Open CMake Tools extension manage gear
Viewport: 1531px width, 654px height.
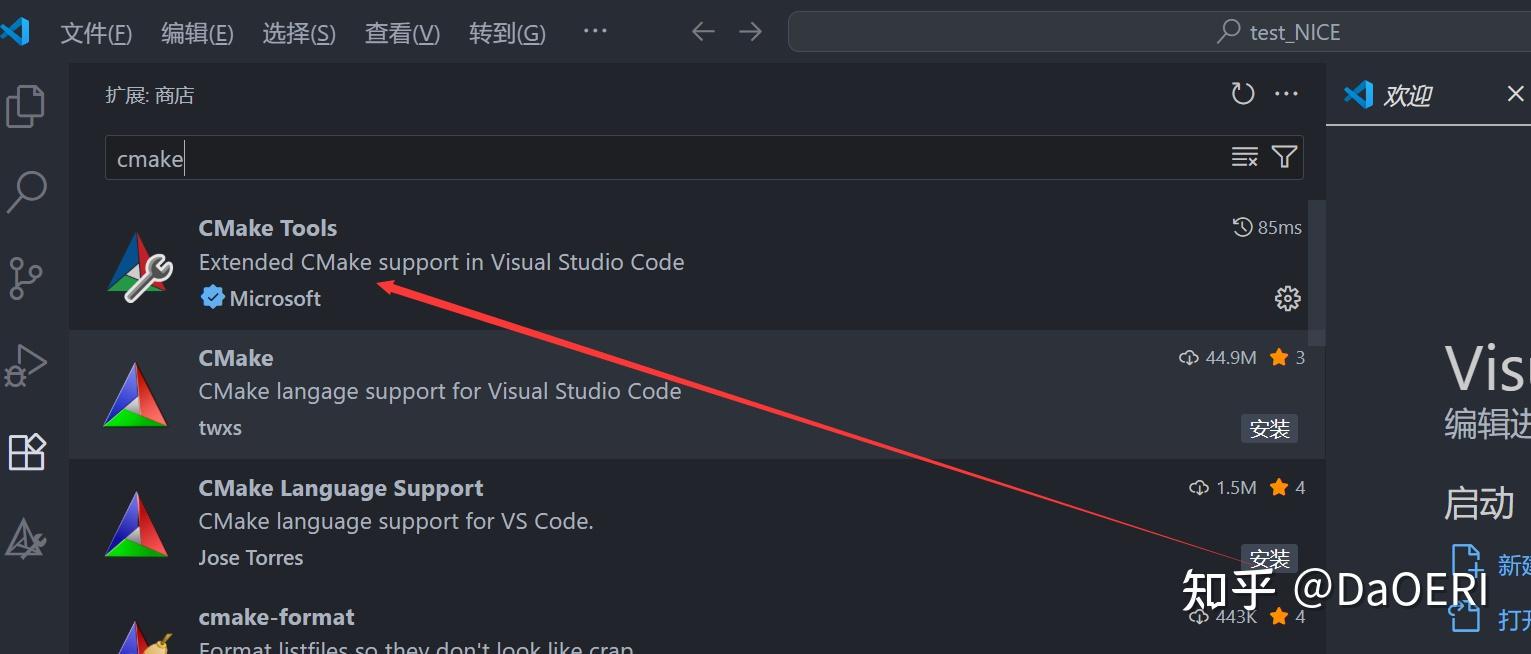point(1287,297)
